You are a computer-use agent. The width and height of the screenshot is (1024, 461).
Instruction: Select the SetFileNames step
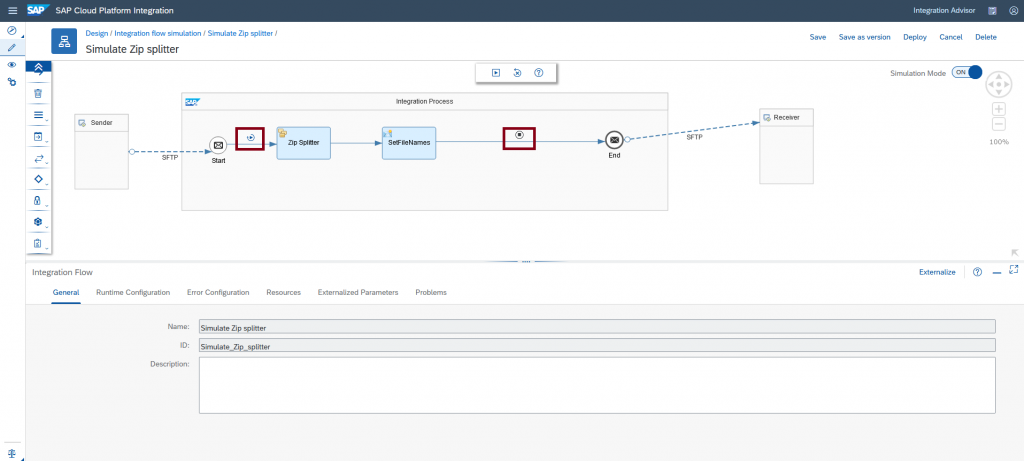click(x=409, y=143)
